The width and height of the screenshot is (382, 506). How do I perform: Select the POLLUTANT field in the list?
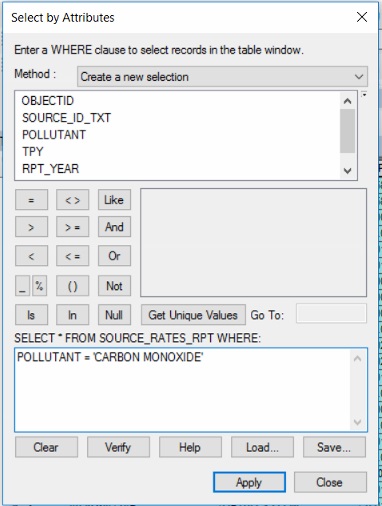point(54,135)
